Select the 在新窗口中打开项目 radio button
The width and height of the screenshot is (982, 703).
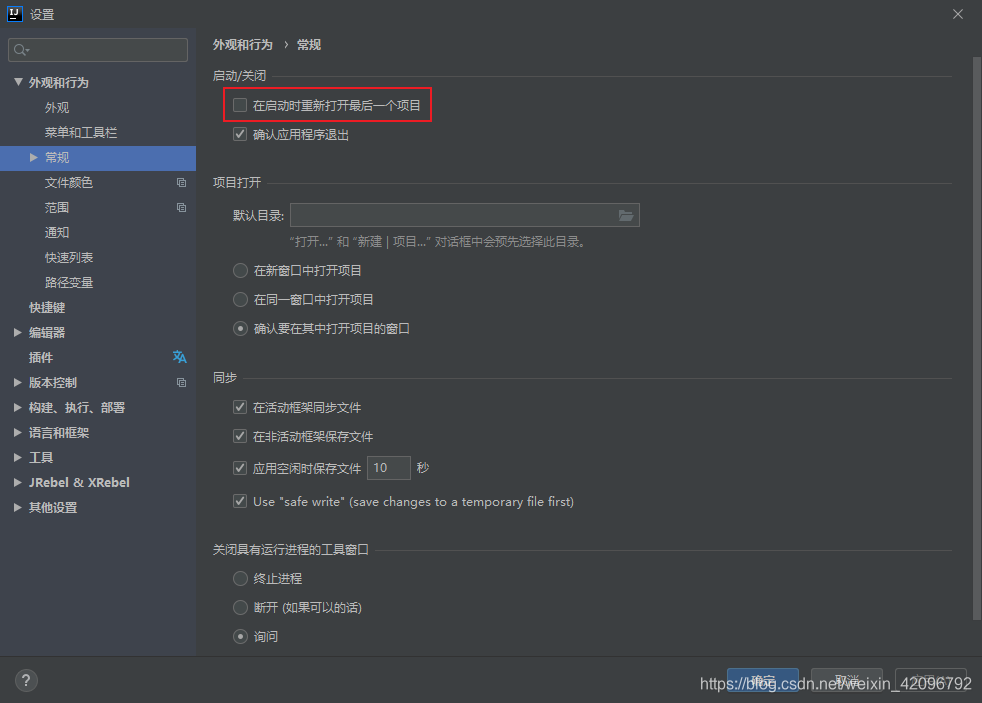[x=240, y=269]
